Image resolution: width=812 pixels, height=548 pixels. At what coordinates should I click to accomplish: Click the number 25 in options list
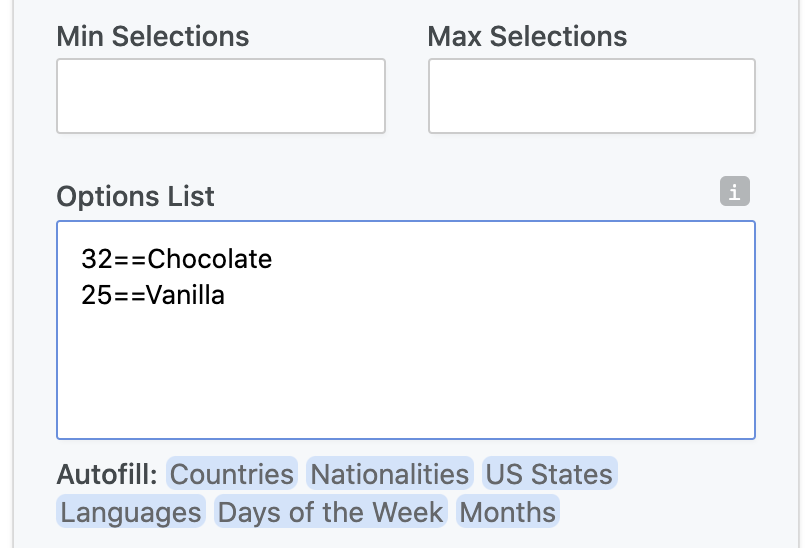click(97, 295)
